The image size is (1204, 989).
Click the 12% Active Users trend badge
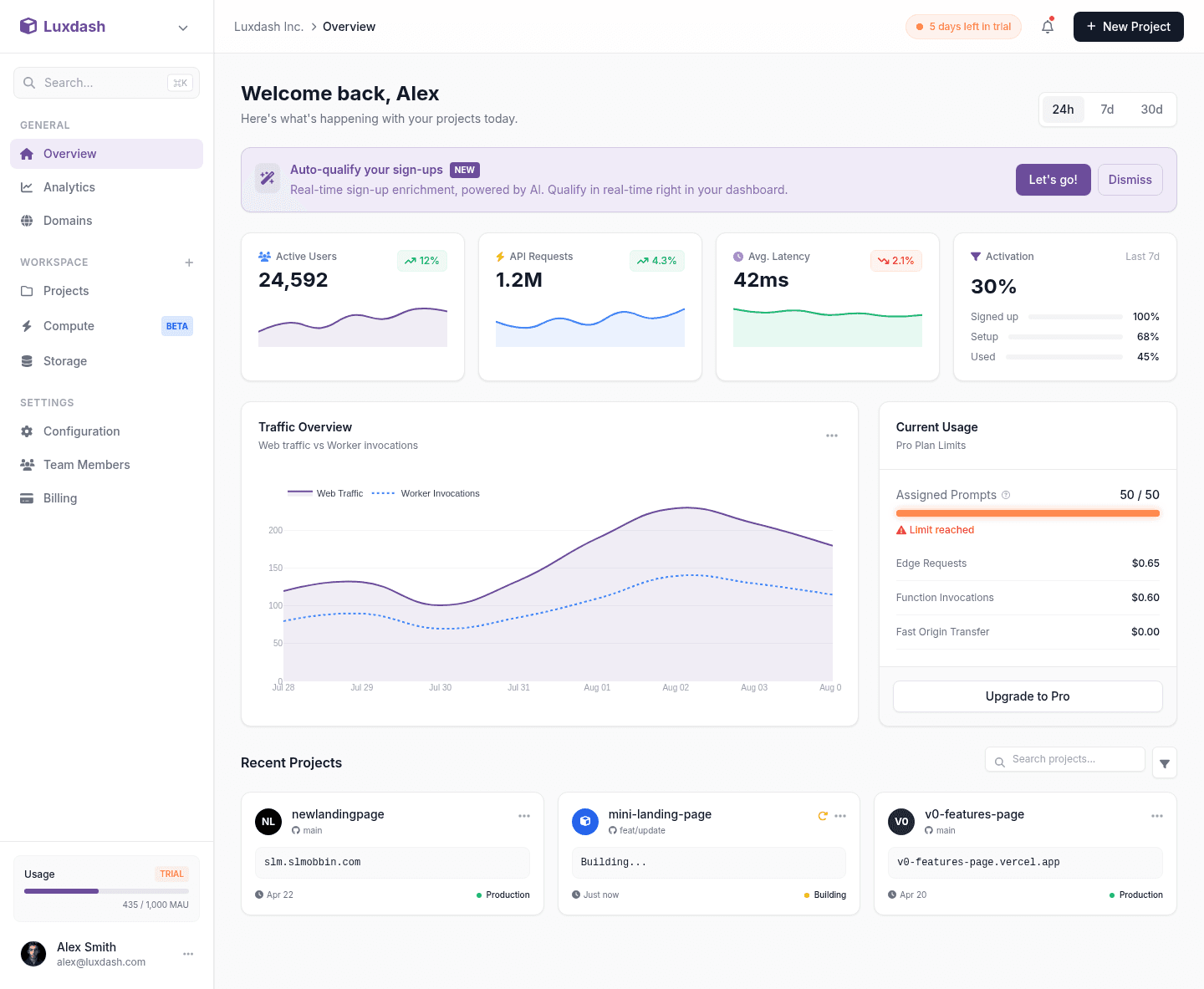pos(422,261)
